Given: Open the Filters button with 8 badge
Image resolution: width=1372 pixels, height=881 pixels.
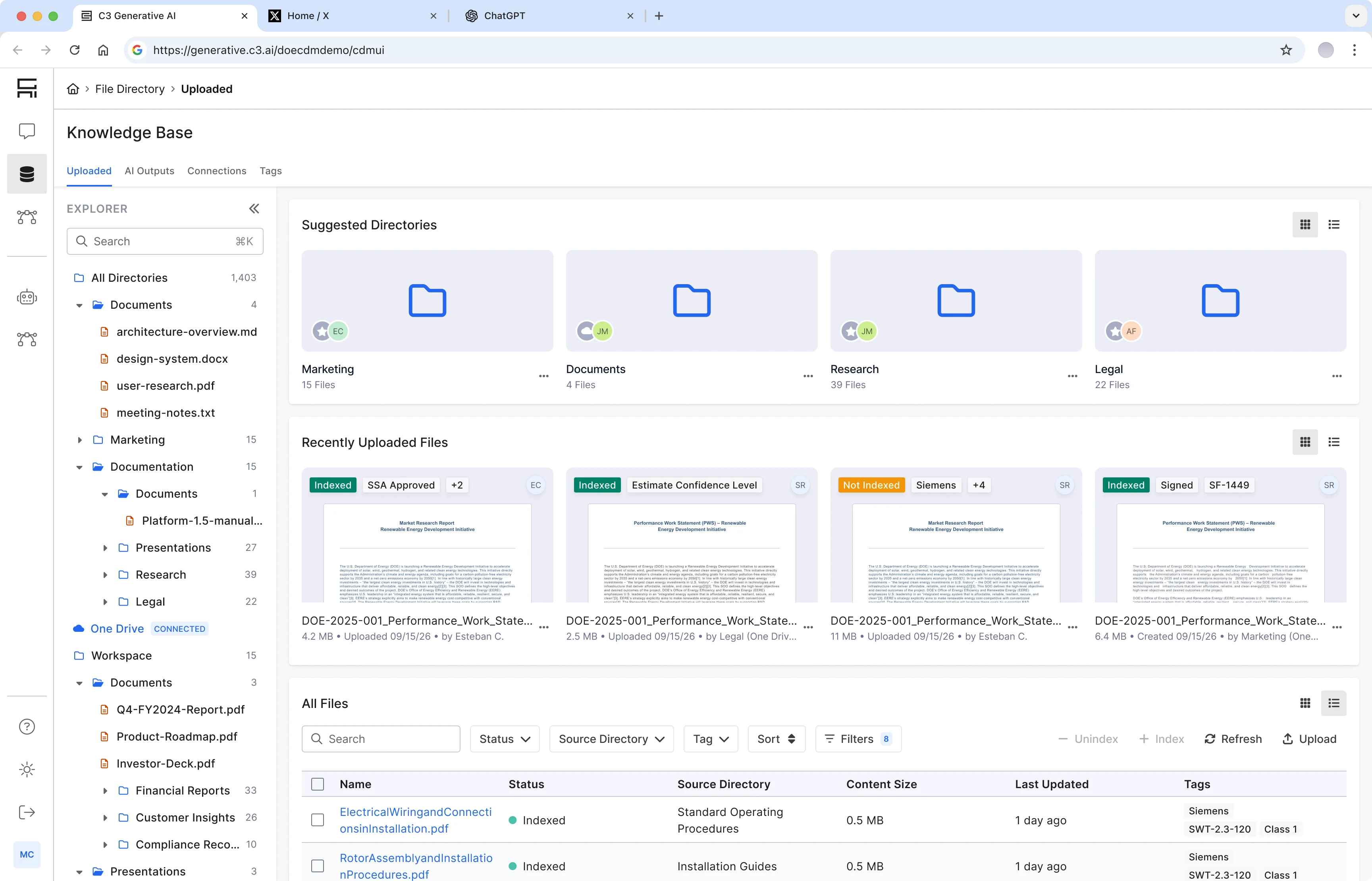Looking at the screenshot, I should pos(858,739).
